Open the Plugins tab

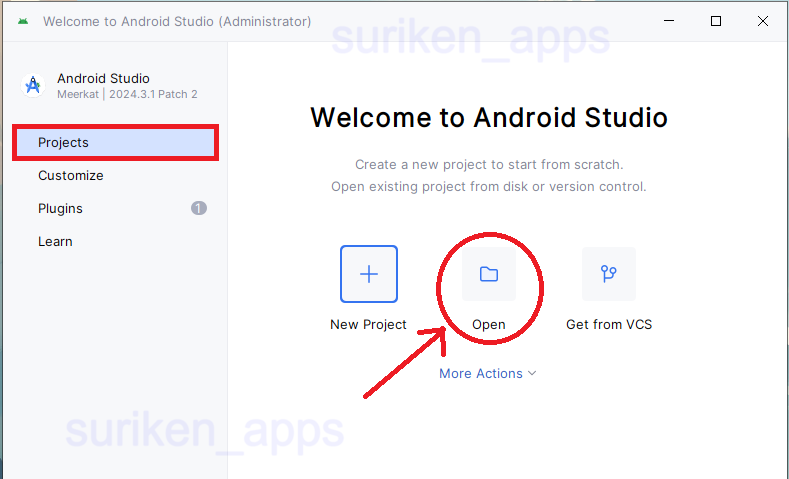(60, 208)
